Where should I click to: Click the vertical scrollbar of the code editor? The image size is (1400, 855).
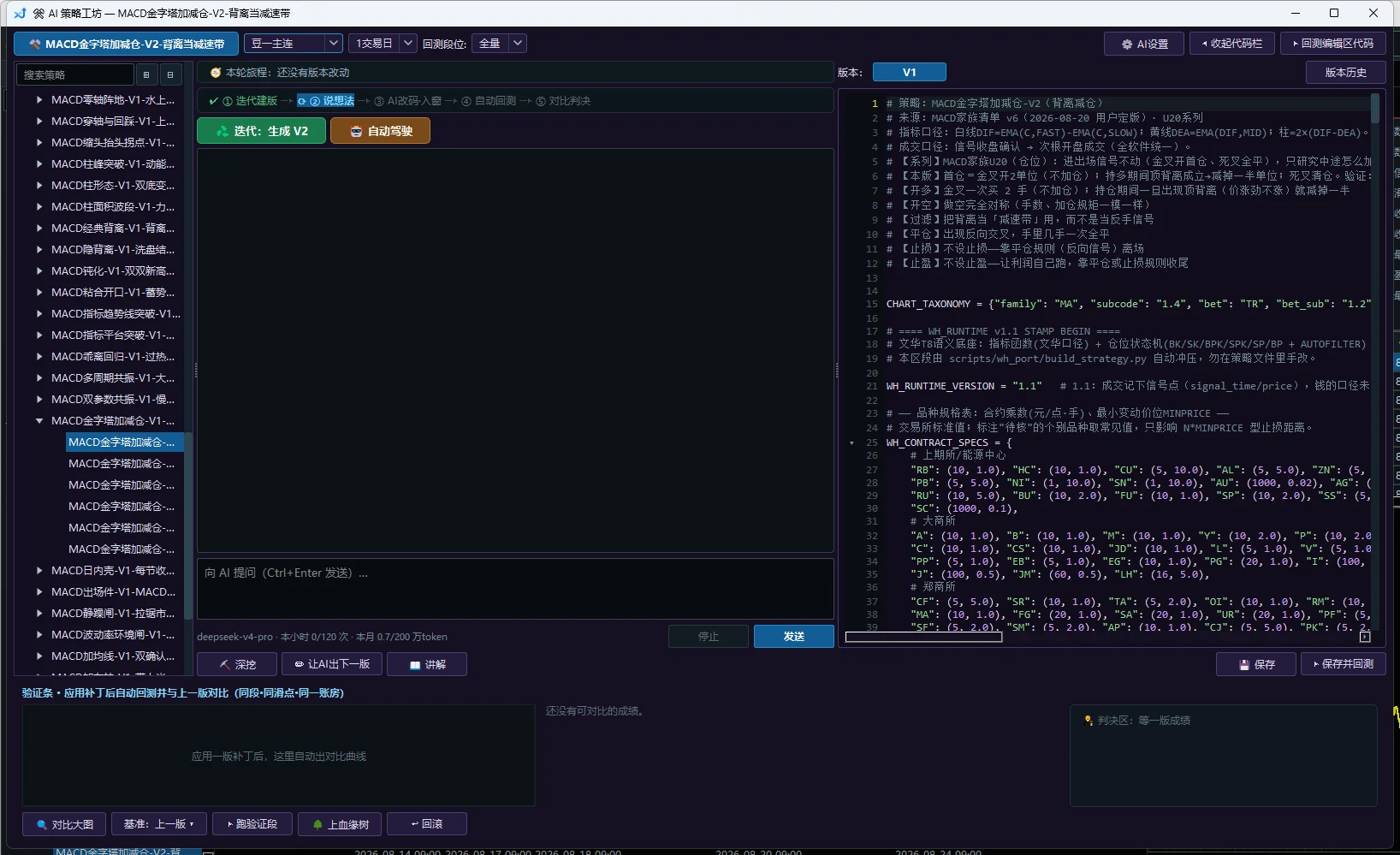tap(1375, 110)
